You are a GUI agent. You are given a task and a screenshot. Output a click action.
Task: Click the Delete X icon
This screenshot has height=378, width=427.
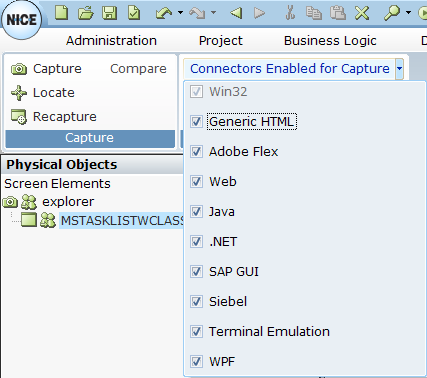[x=362, y=13]
